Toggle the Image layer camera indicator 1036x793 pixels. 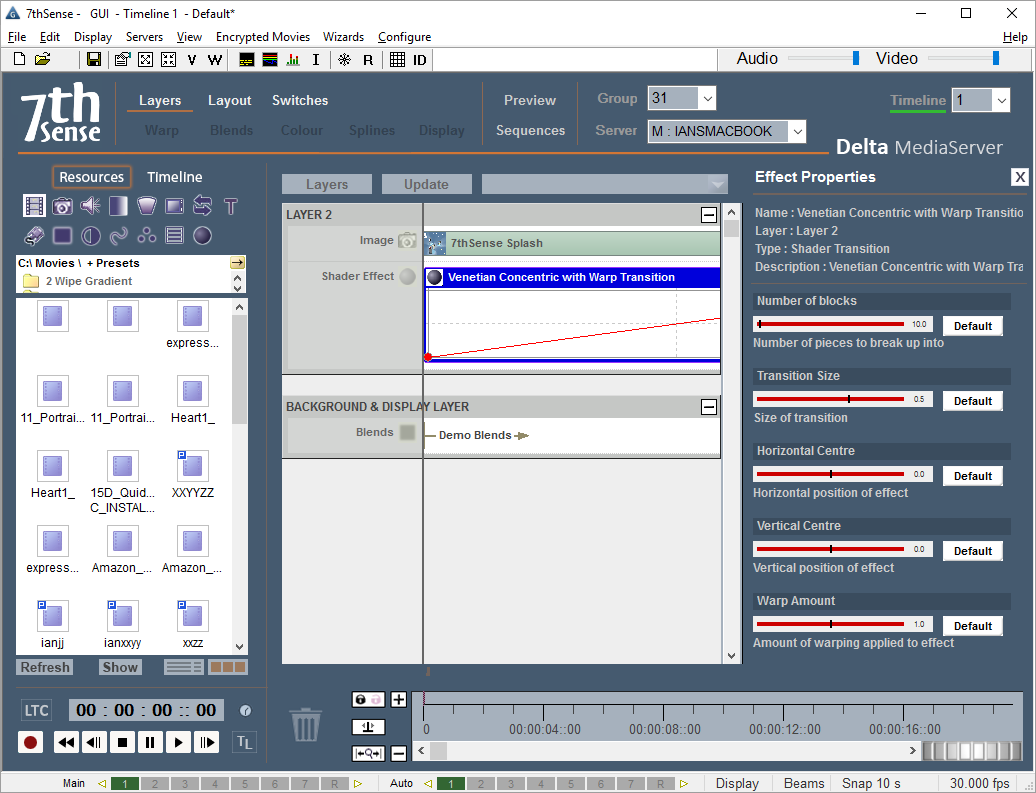(407, 241)
